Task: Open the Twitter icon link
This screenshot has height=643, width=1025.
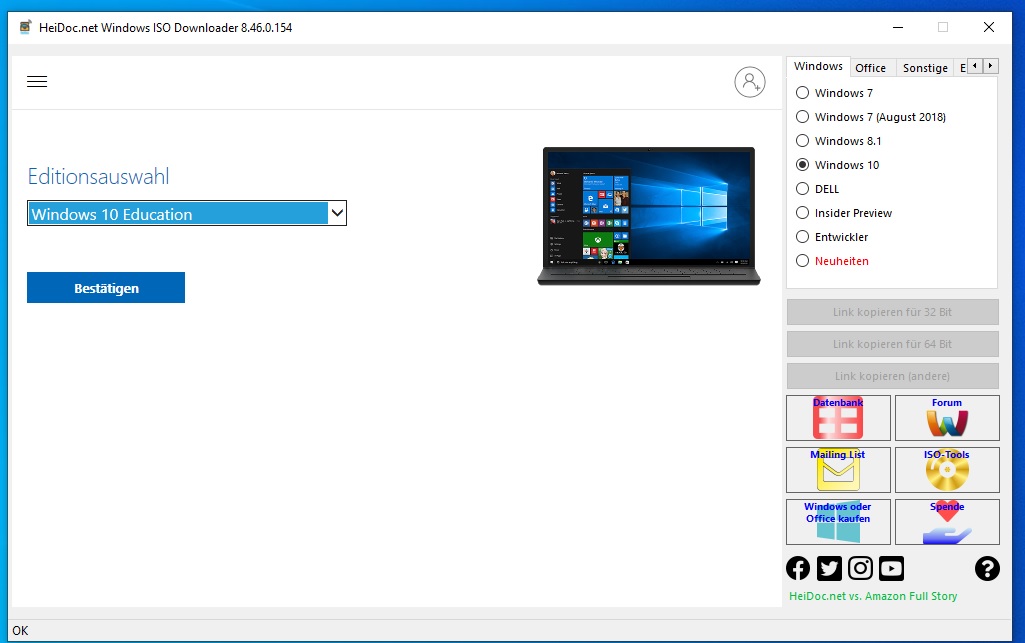Action: point(829,569)
